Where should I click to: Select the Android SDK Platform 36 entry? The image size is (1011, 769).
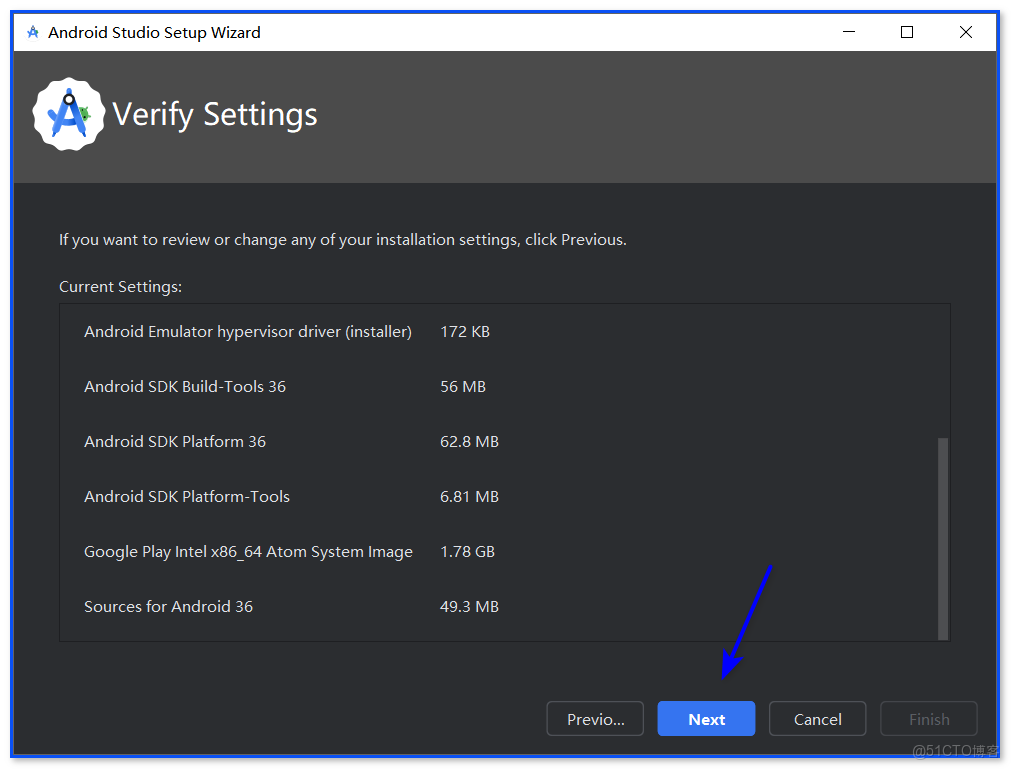(175, 441)
